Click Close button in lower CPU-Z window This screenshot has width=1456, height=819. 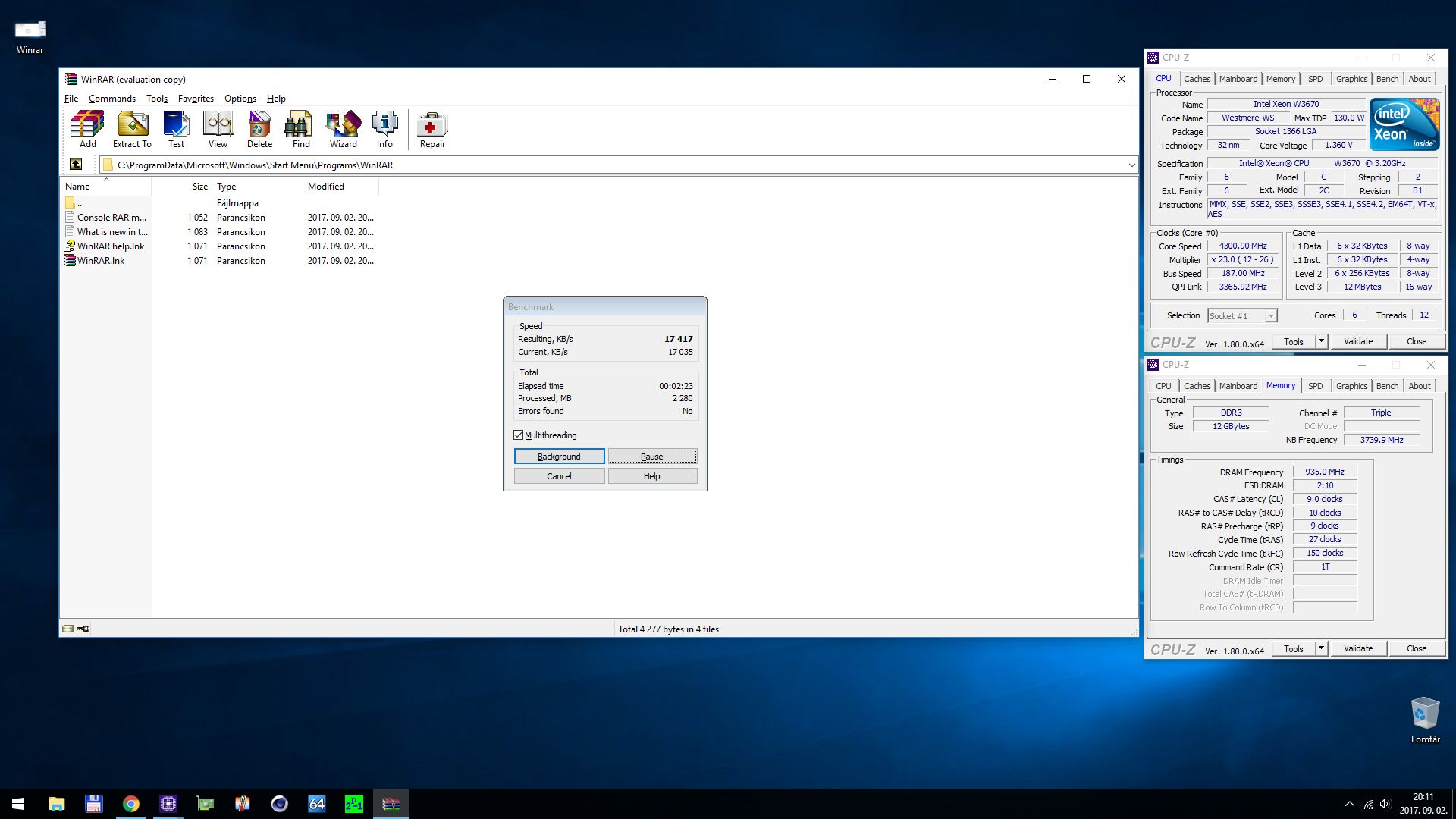(1417, 648)
